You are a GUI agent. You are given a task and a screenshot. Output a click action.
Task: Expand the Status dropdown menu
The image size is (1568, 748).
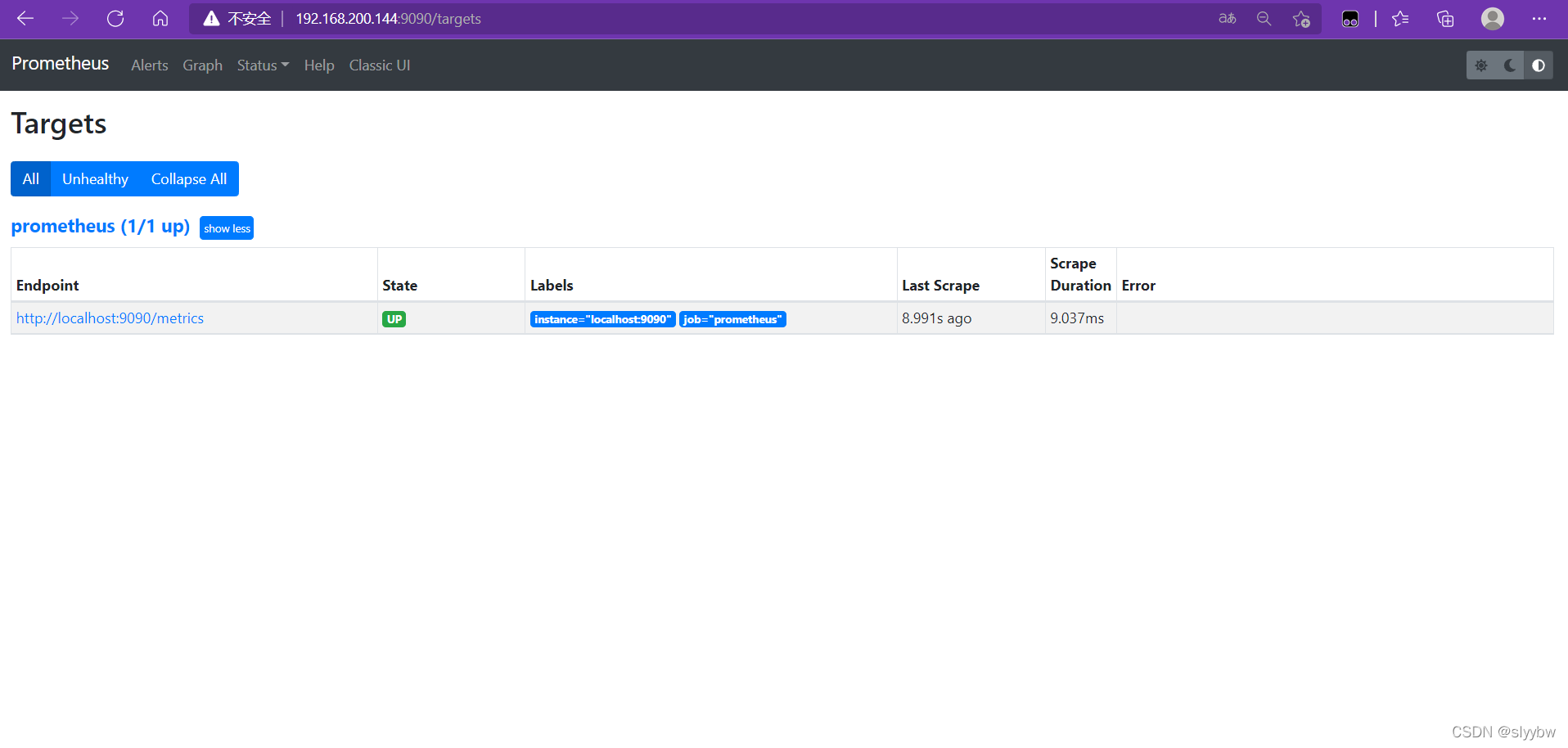pyautogui.click(x=263, y=65)
